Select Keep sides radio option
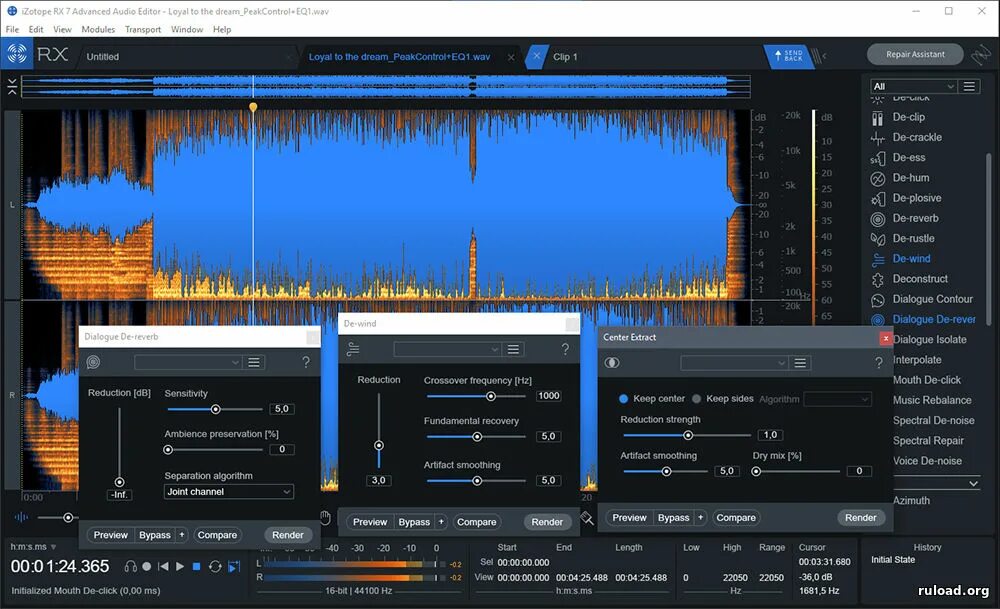The width and height of the screenshot is (1000, 609). (x=696, y=399)
